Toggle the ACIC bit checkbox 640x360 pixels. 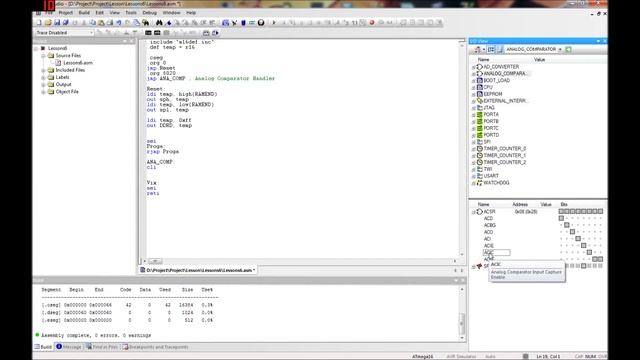click(x=589, y=253)
